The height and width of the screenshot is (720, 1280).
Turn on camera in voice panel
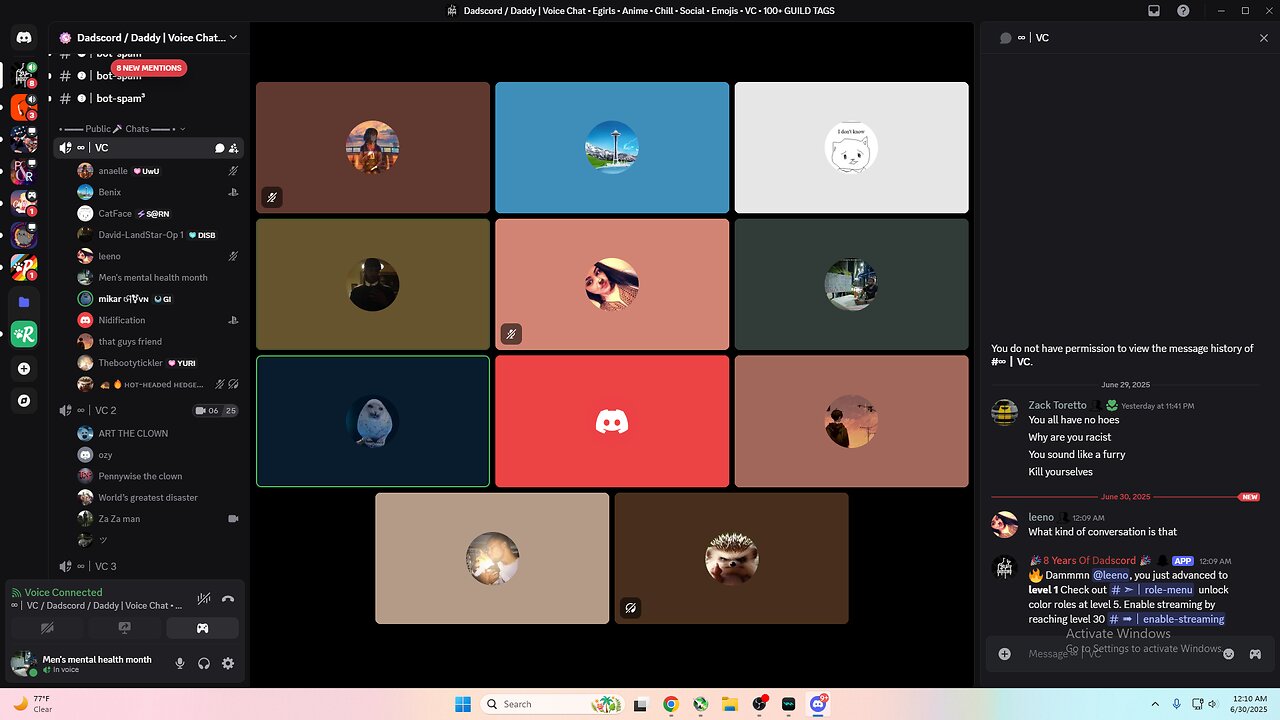pyautogui.click(x=47, y=628)
